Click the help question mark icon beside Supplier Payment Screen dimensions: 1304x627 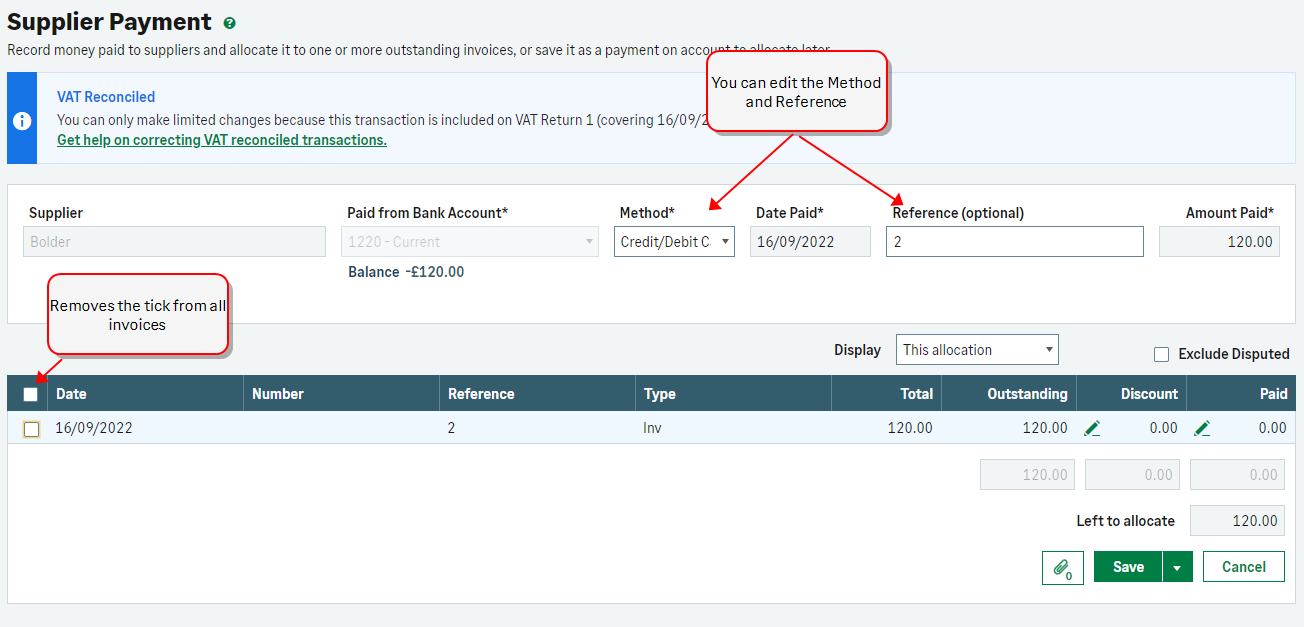coord(230,23)
